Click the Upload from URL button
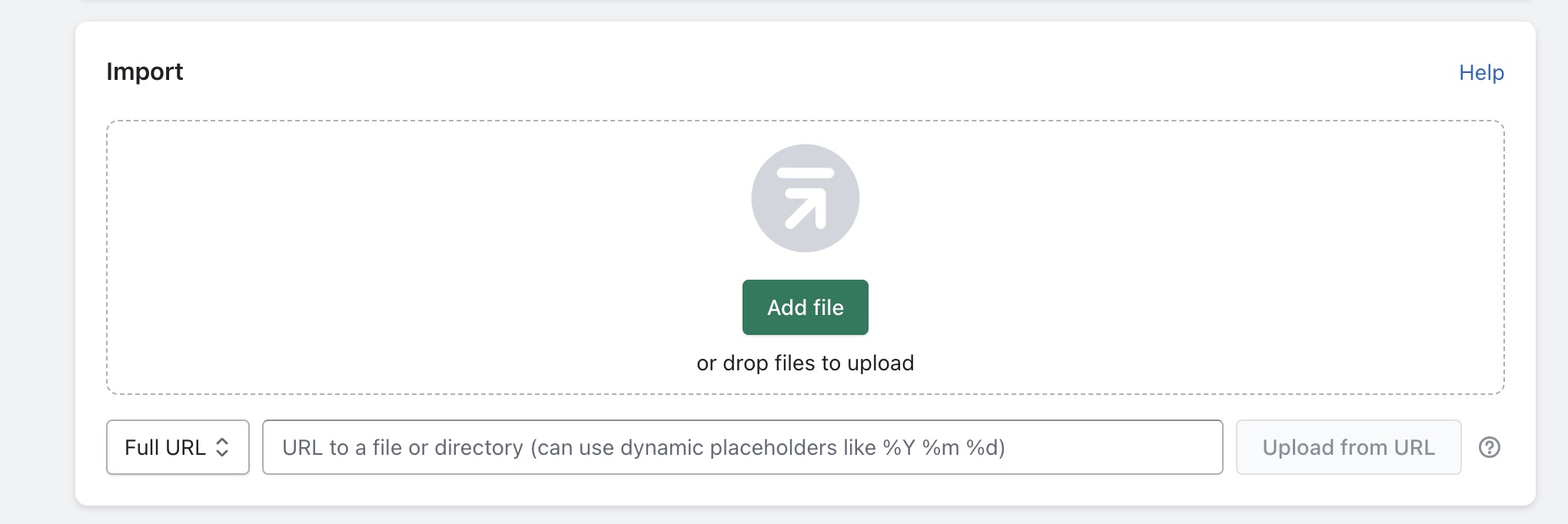Viewport: 1568px width, 524px height. [1348, 447]
